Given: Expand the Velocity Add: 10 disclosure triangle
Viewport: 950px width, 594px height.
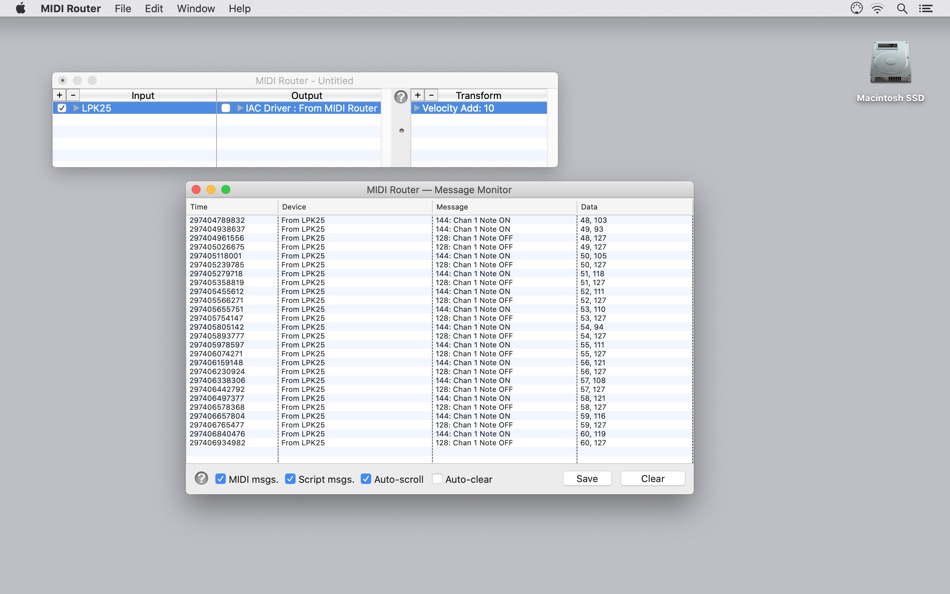Looking at the screenshot, I should [416, 108].
